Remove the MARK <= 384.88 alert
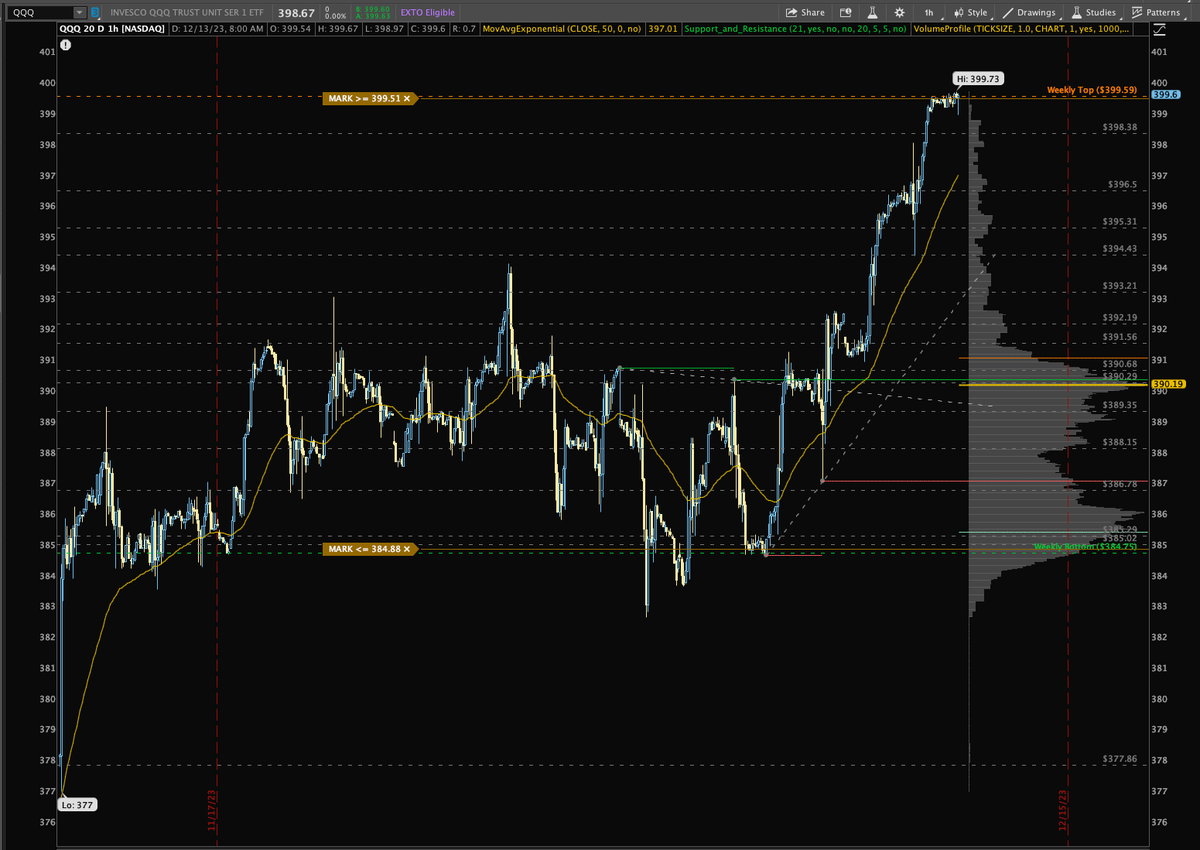This screenshot has width=1200, height=850. (406, 549)
